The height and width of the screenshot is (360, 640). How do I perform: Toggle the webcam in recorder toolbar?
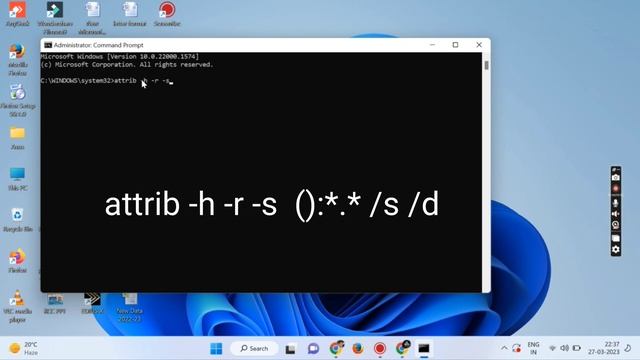616,225
